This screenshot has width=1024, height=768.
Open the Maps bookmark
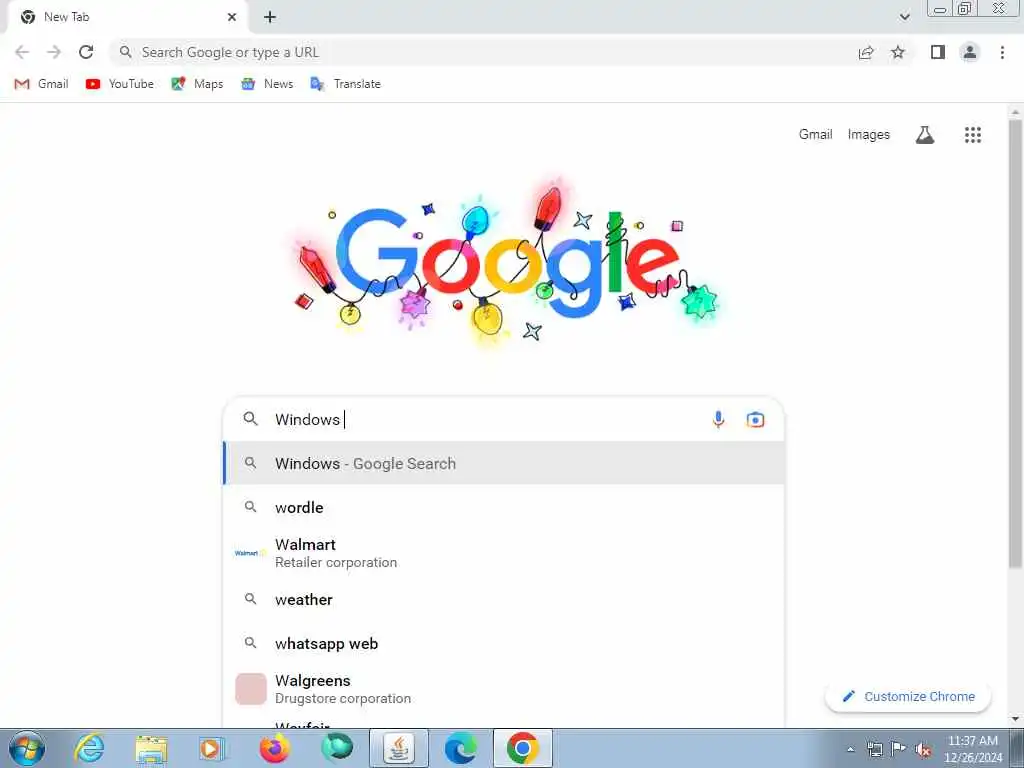pos(197,84)
